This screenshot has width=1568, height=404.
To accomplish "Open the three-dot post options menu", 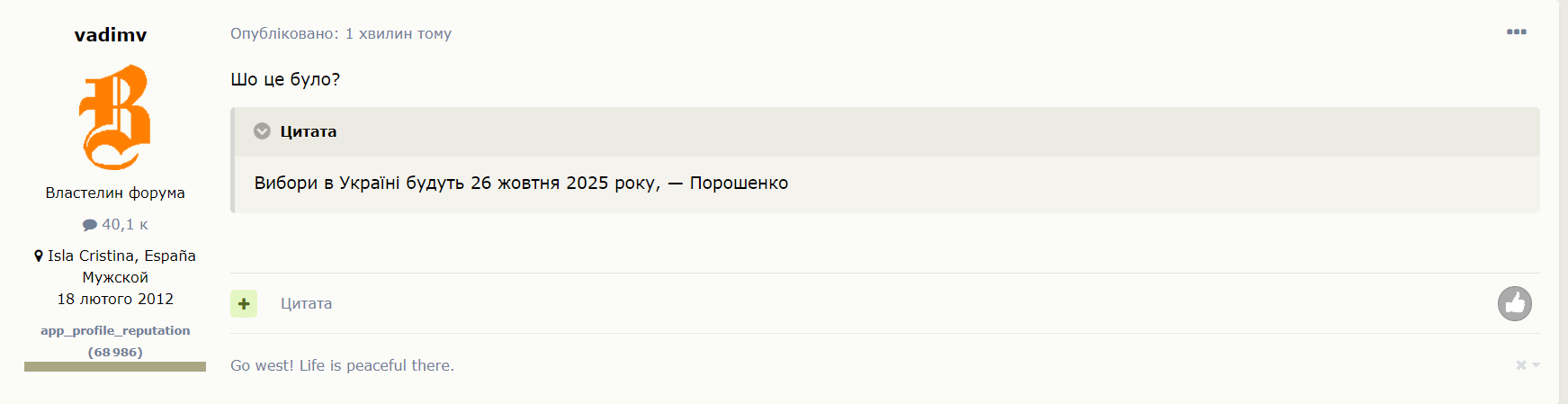I will (x=1516, y=31).
